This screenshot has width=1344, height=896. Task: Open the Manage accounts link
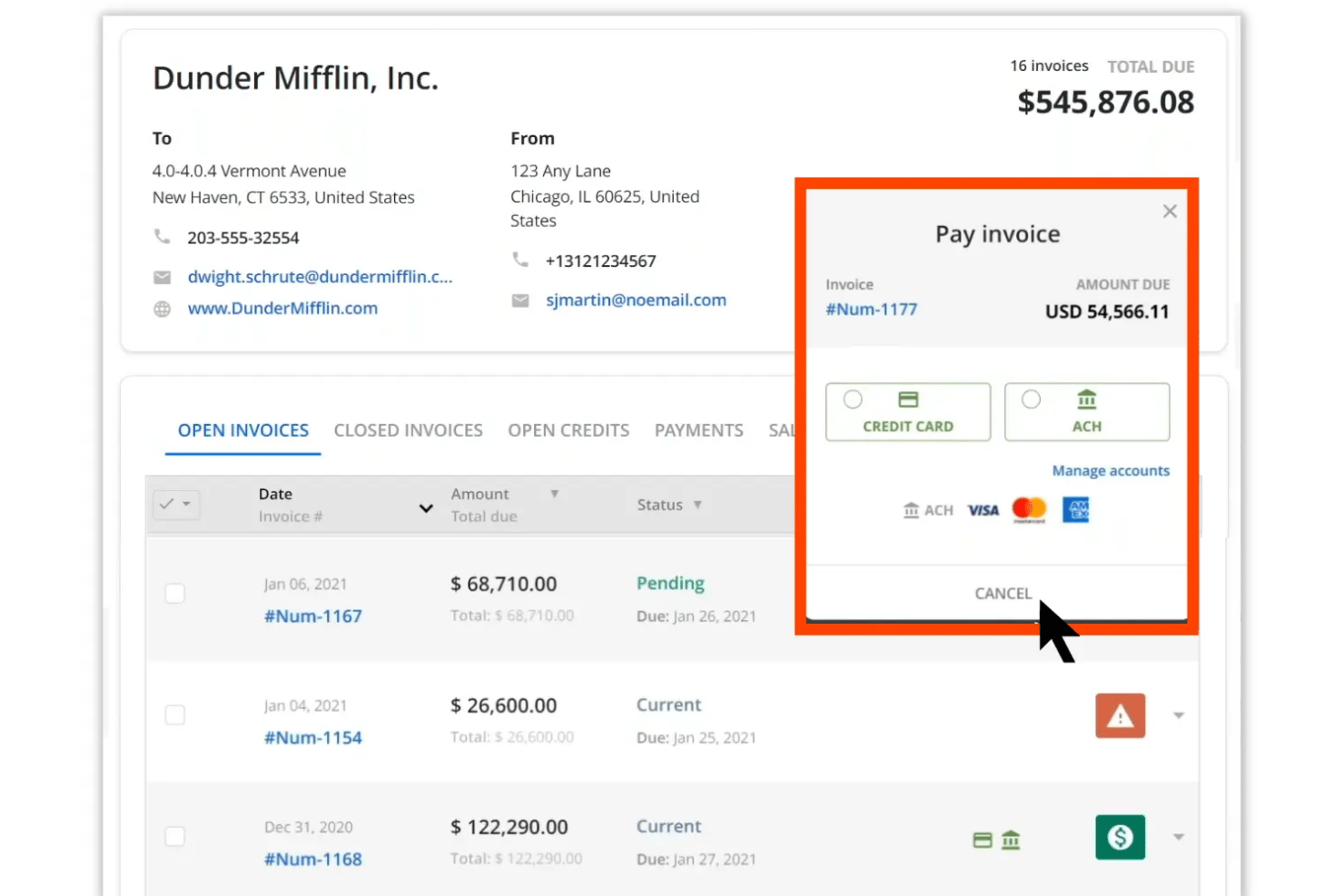click(x=1111, y=470)
